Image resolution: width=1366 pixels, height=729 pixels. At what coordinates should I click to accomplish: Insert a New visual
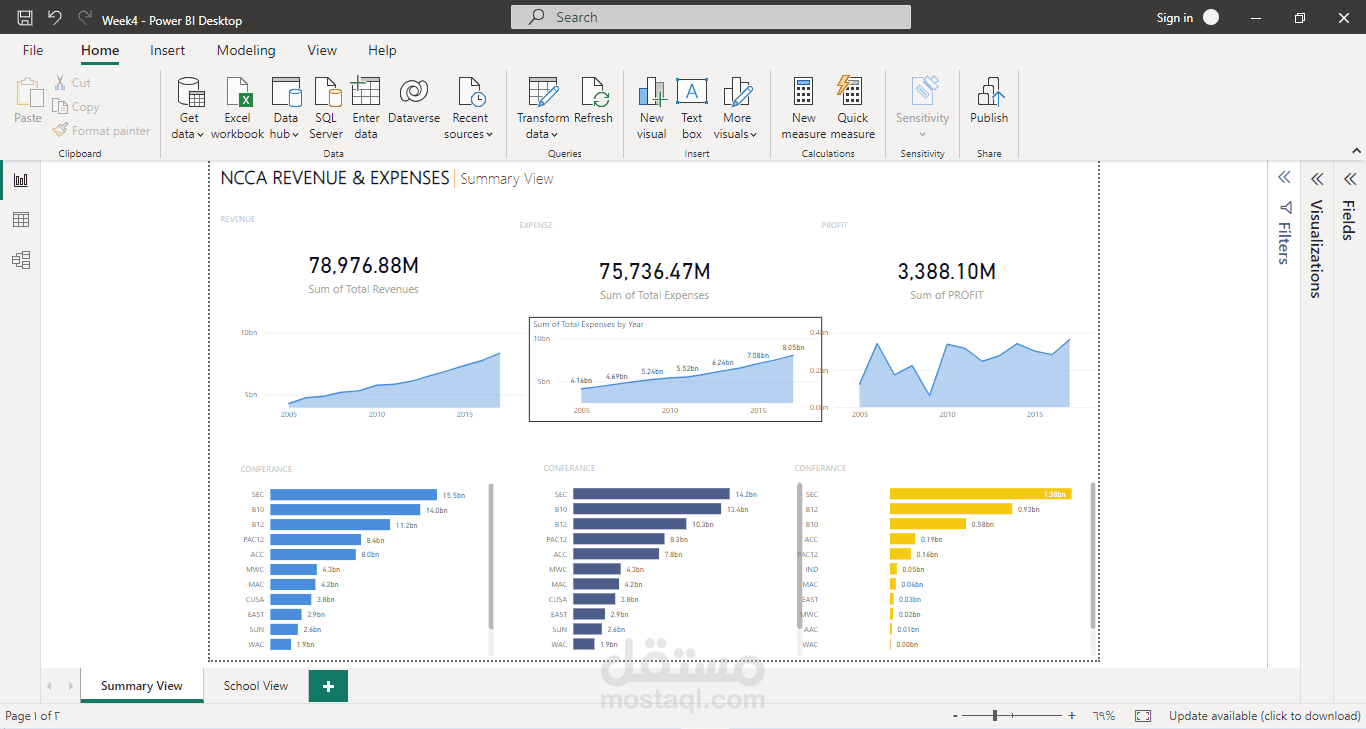click(x=652, y=108)
